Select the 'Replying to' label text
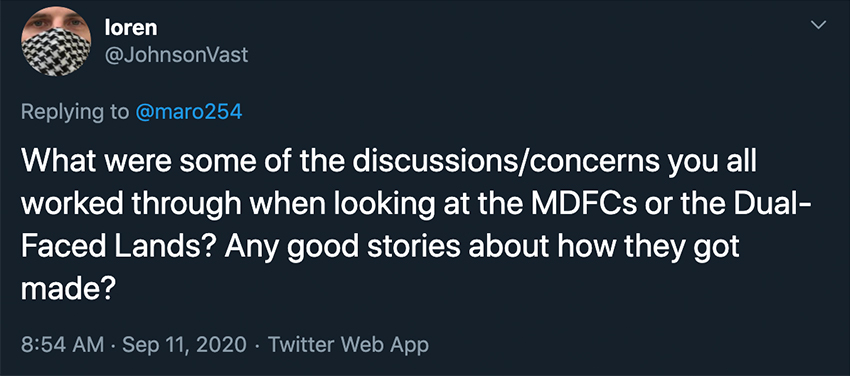Image resolution: width=850 pixels, height=376 pixels. coord(75,112)
